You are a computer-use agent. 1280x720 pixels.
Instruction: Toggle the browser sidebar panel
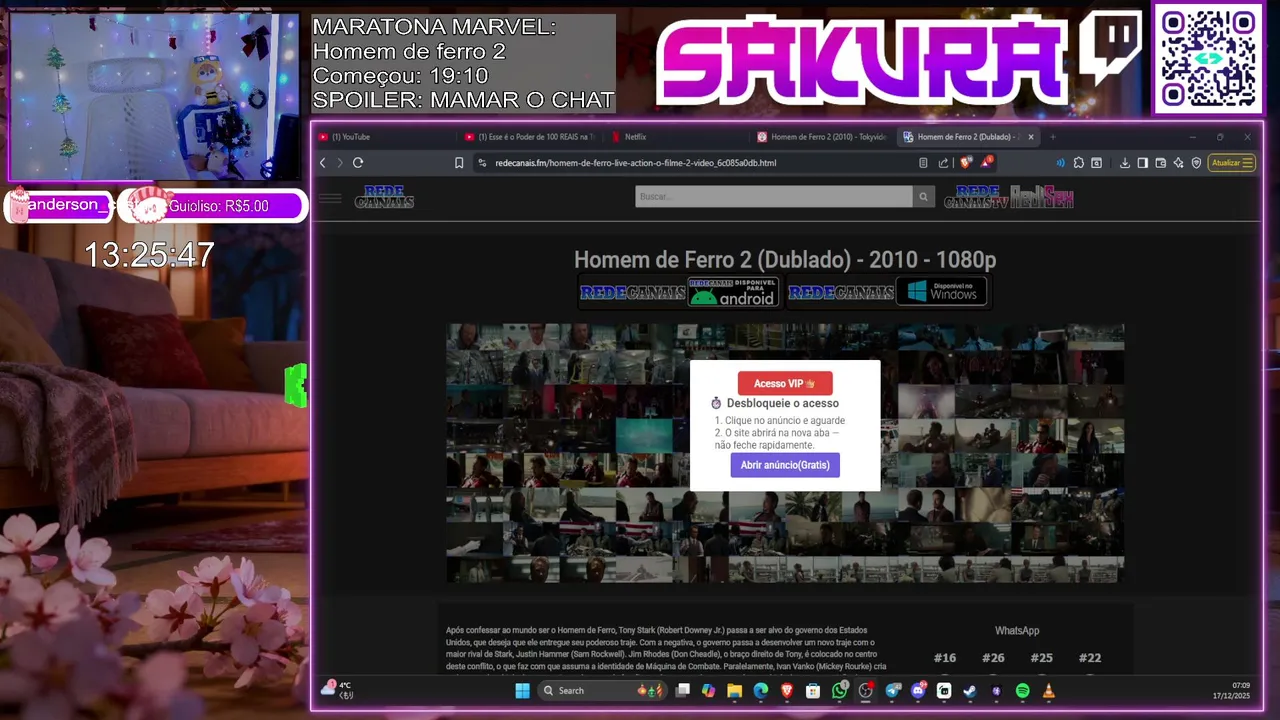[x=1142, y=163]
